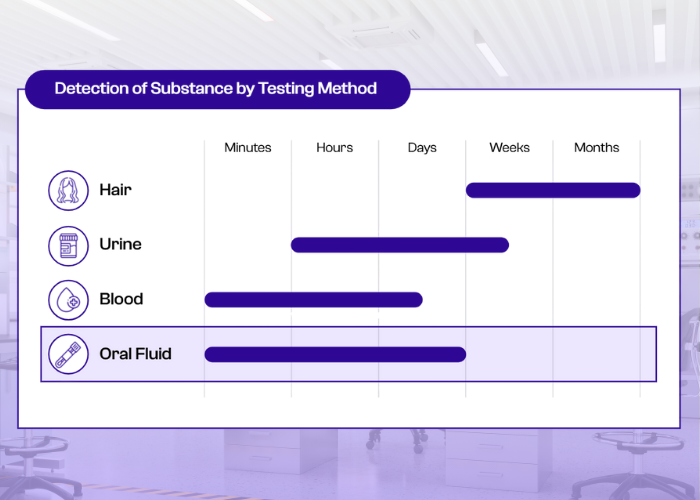
Task: Click the Blood detection window bar
Action: point(313,299)
